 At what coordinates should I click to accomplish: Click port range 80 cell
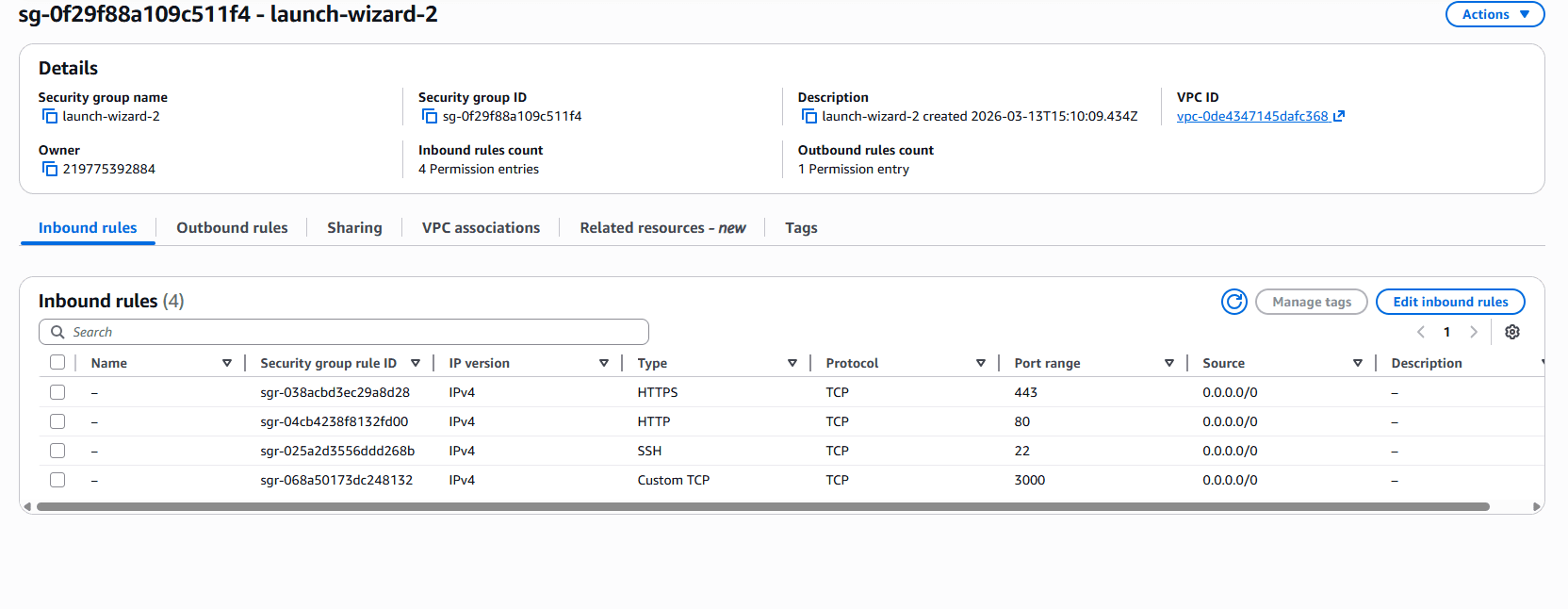pos(1022,421)
